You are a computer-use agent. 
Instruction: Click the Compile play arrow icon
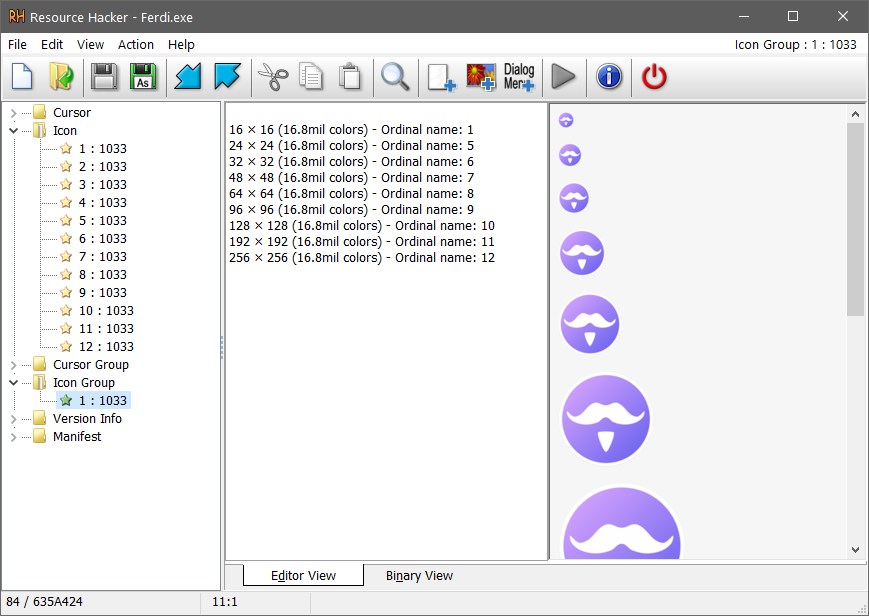pyautogui.click(x=564, y=77)
